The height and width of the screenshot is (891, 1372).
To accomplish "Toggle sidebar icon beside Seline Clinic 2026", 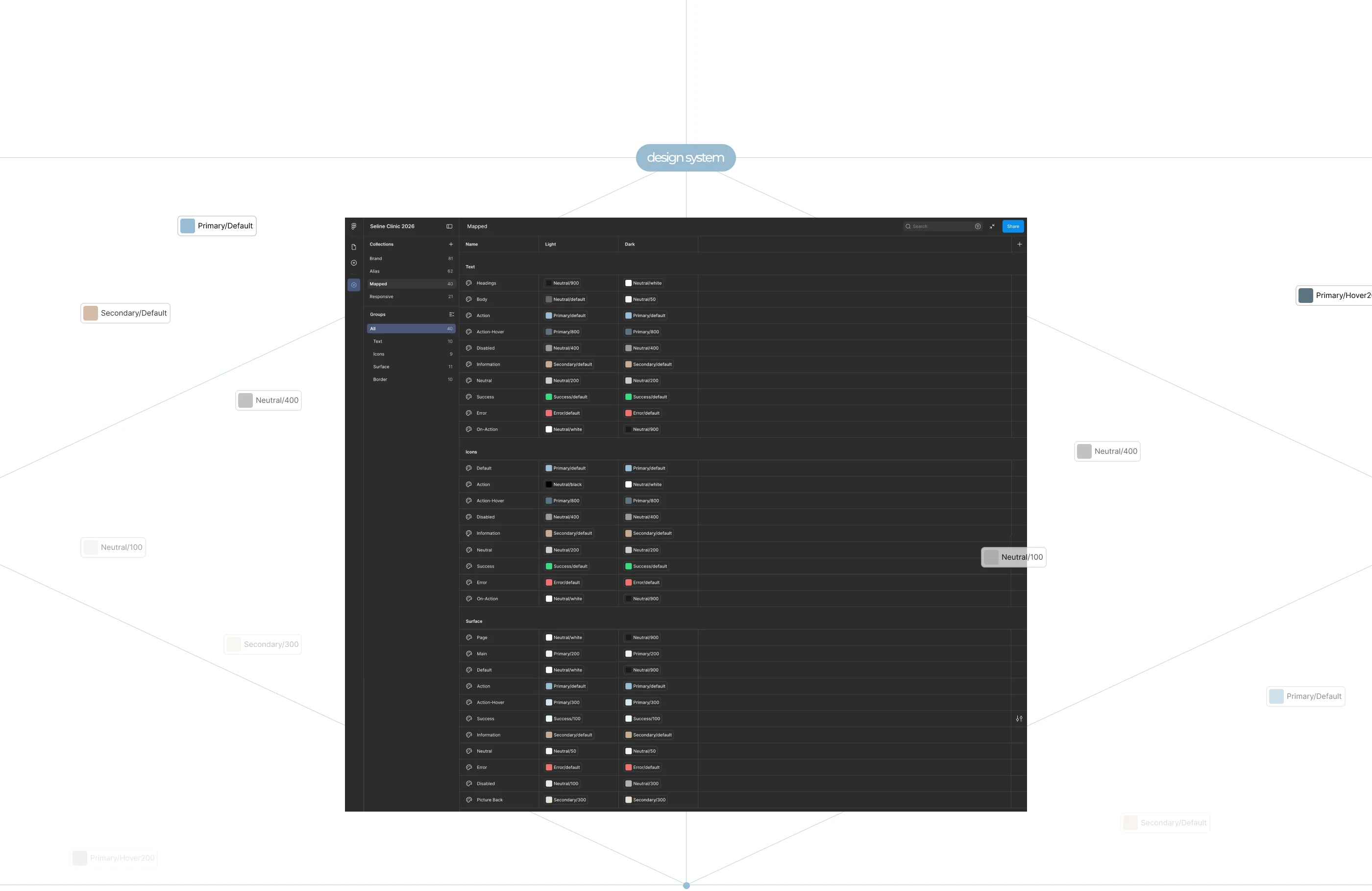I will tap(450, 226).
